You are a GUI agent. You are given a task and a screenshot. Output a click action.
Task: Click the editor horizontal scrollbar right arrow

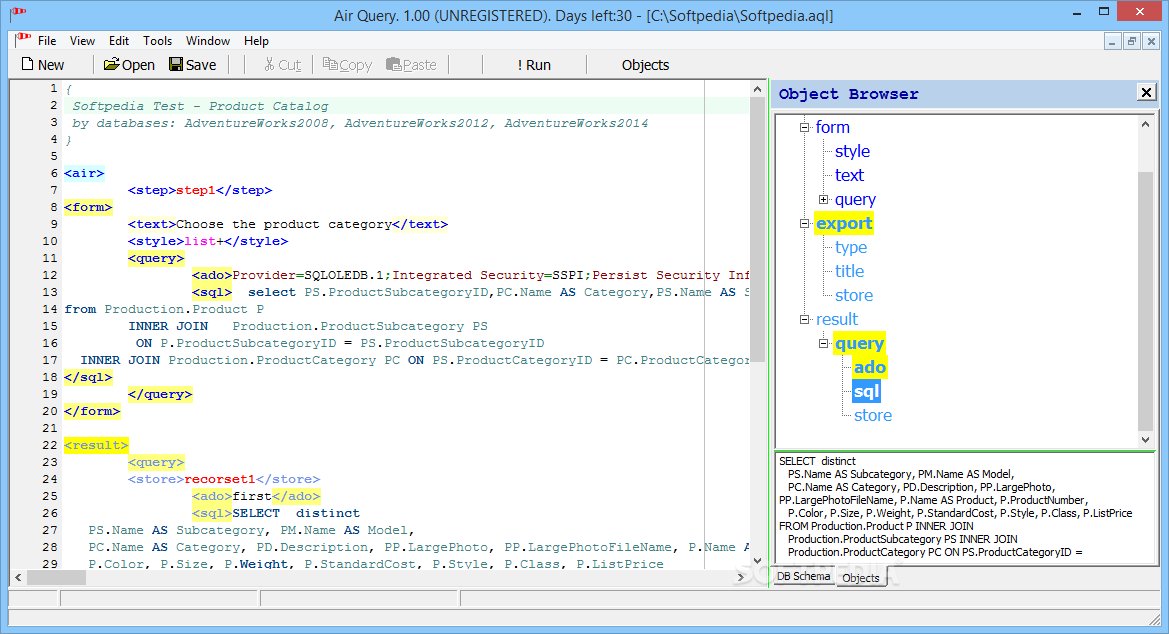click(740, 577)
